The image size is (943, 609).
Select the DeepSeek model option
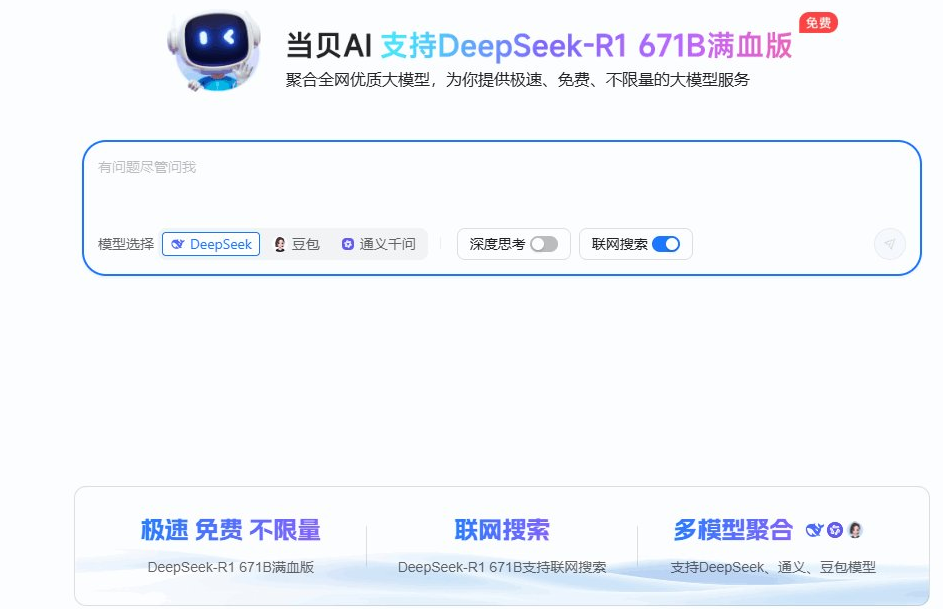point(211,244)
